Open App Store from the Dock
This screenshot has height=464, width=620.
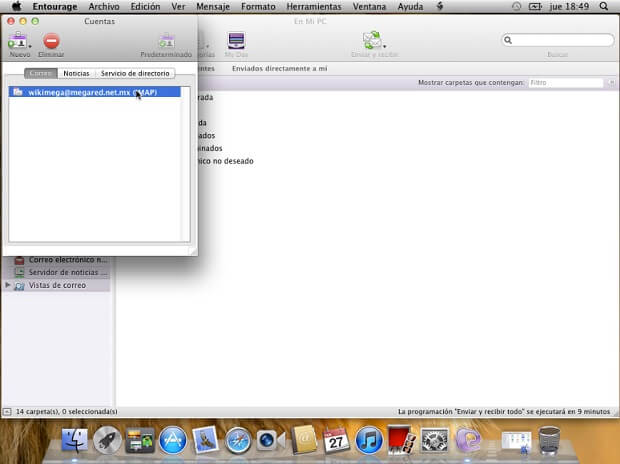[x=173, y=440]
